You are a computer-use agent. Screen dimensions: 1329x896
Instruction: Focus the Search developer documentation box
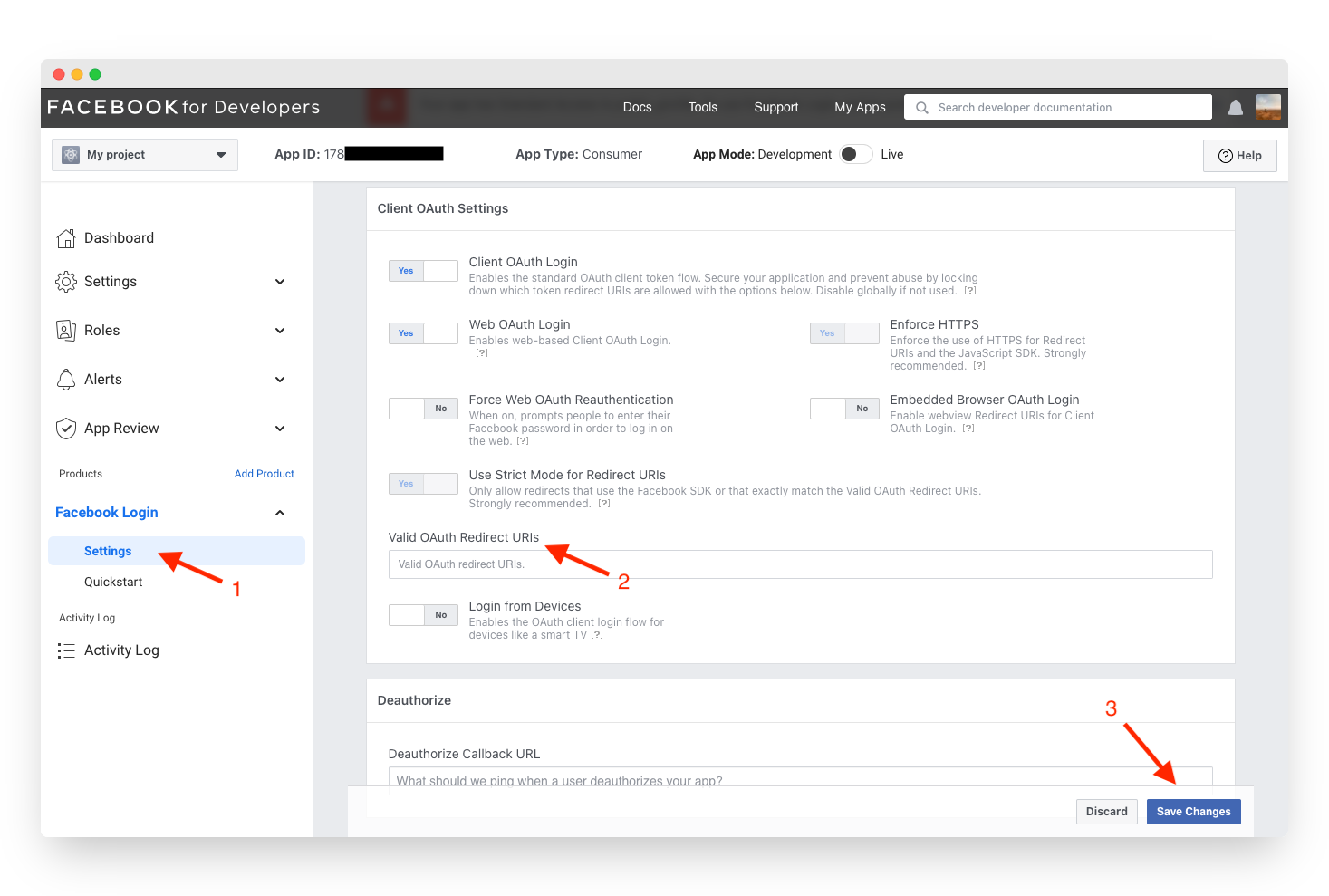click(x=1057, y=107)
